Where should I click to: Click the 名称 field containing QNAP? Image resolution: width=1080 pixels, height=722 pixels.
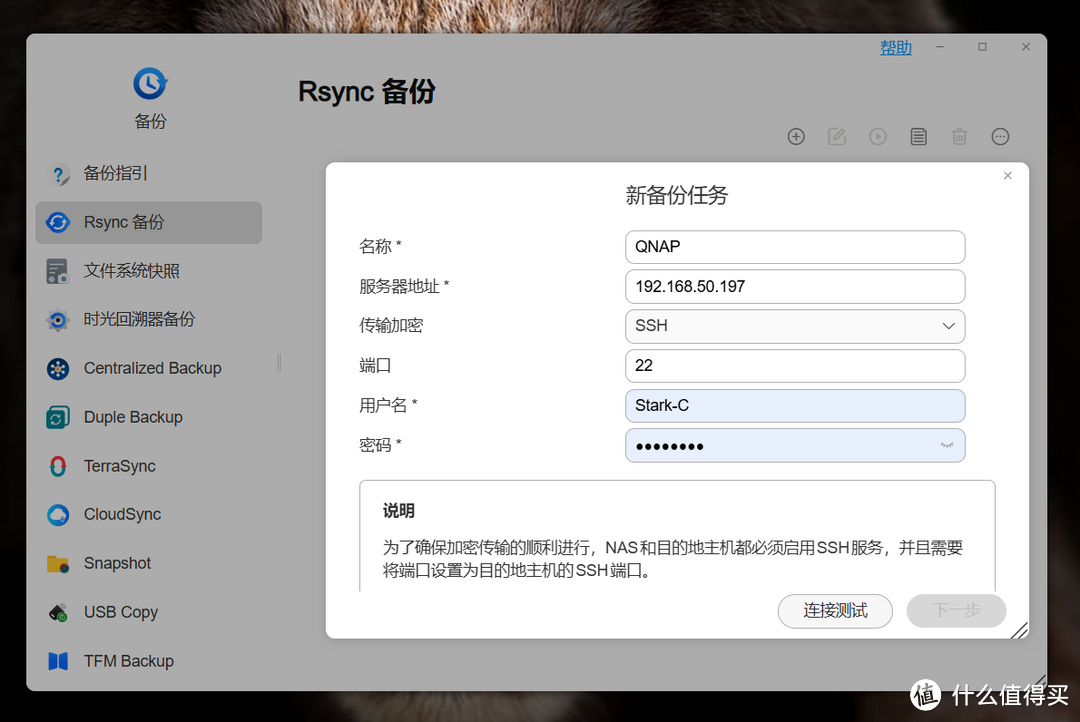click(795, 247)
